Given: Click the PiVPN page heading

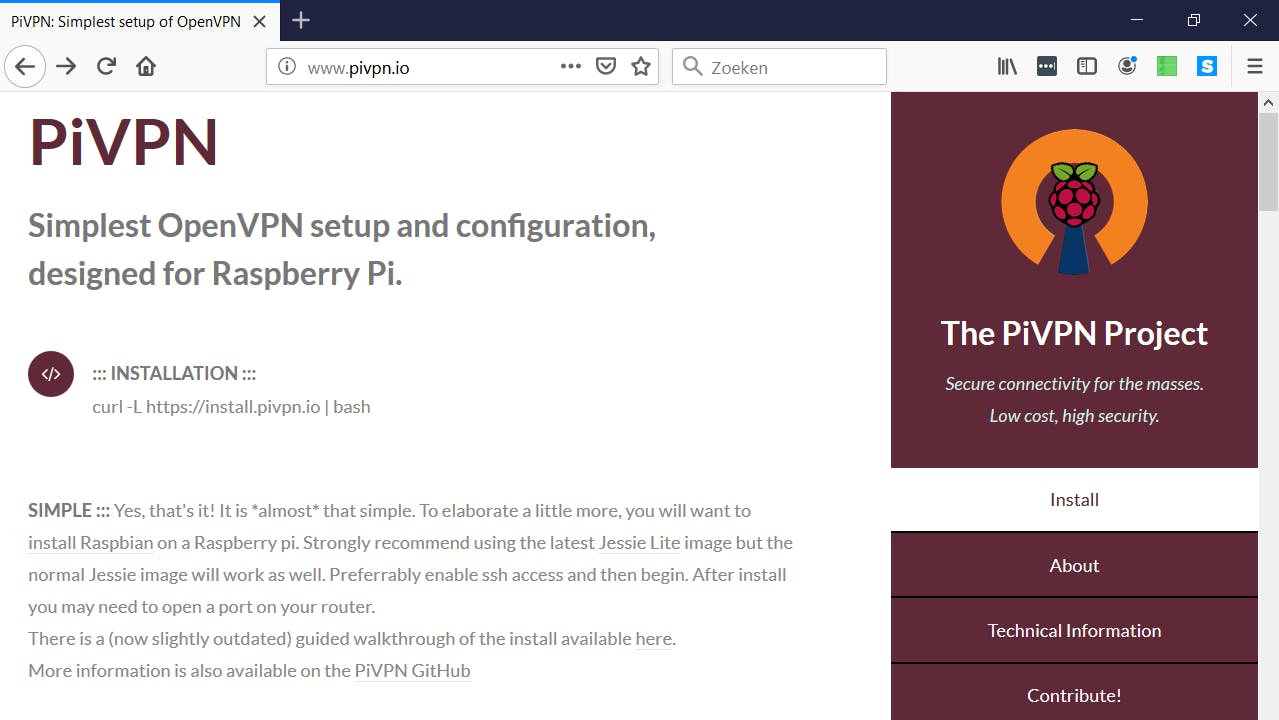Looking at the screenshot, I should tap(123, 142).
